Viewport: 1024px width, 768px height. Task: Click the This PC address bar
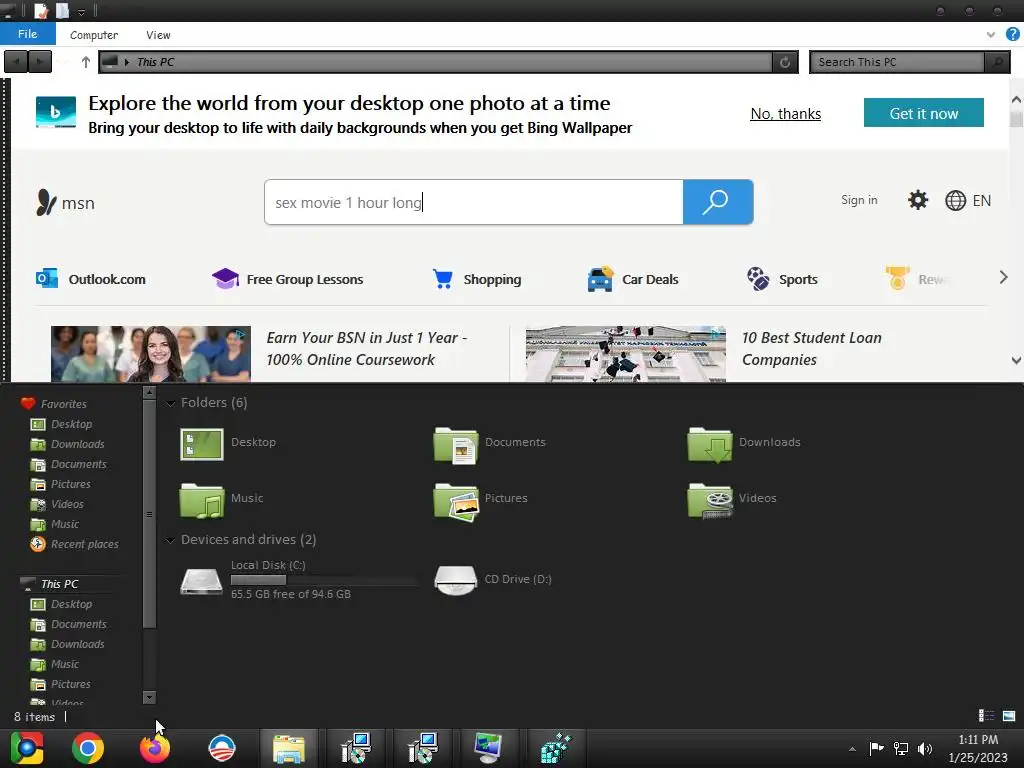point(435,62)
